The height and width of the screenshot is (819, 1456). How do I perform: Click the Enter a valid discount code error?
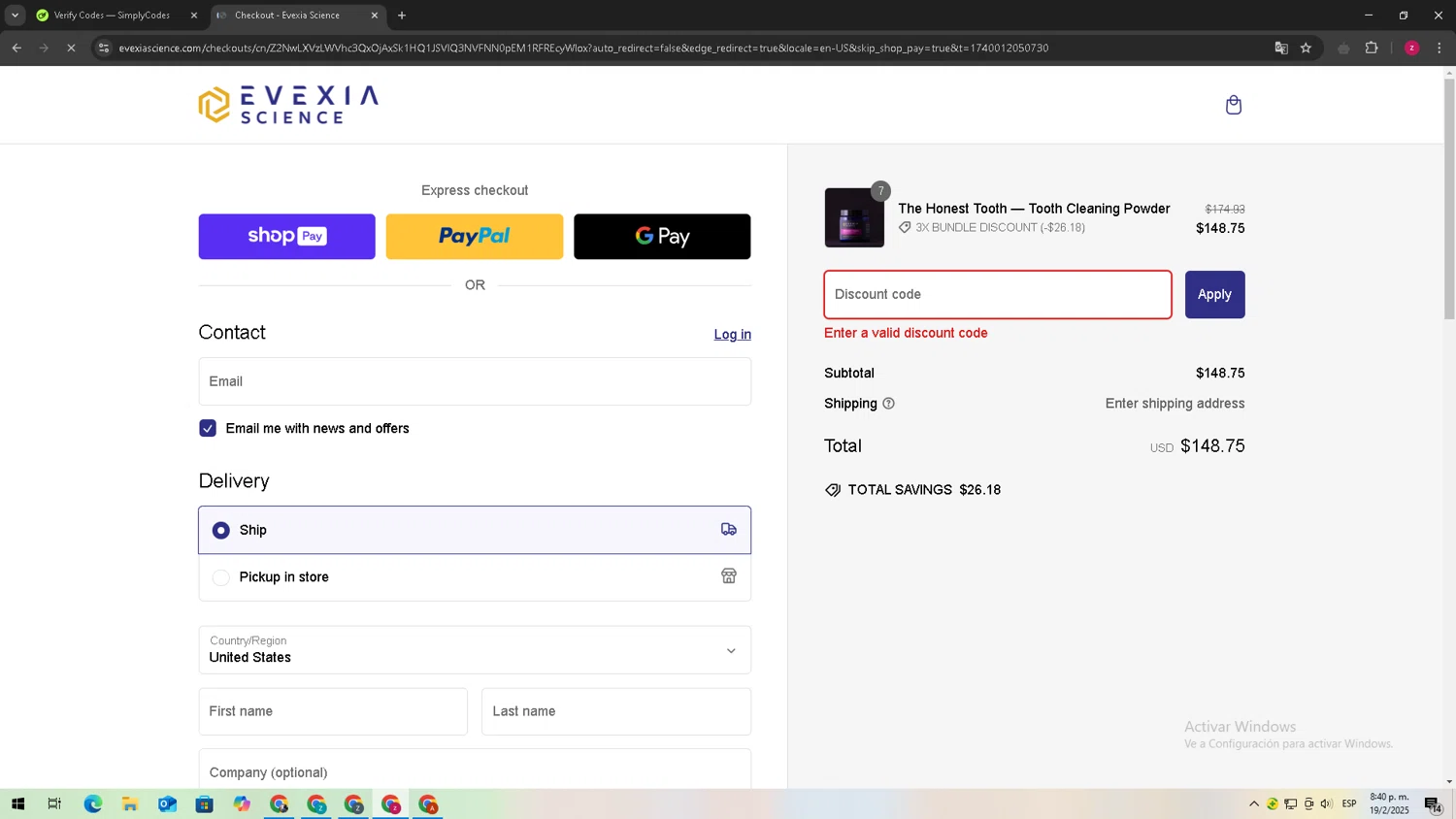(906, 333)
